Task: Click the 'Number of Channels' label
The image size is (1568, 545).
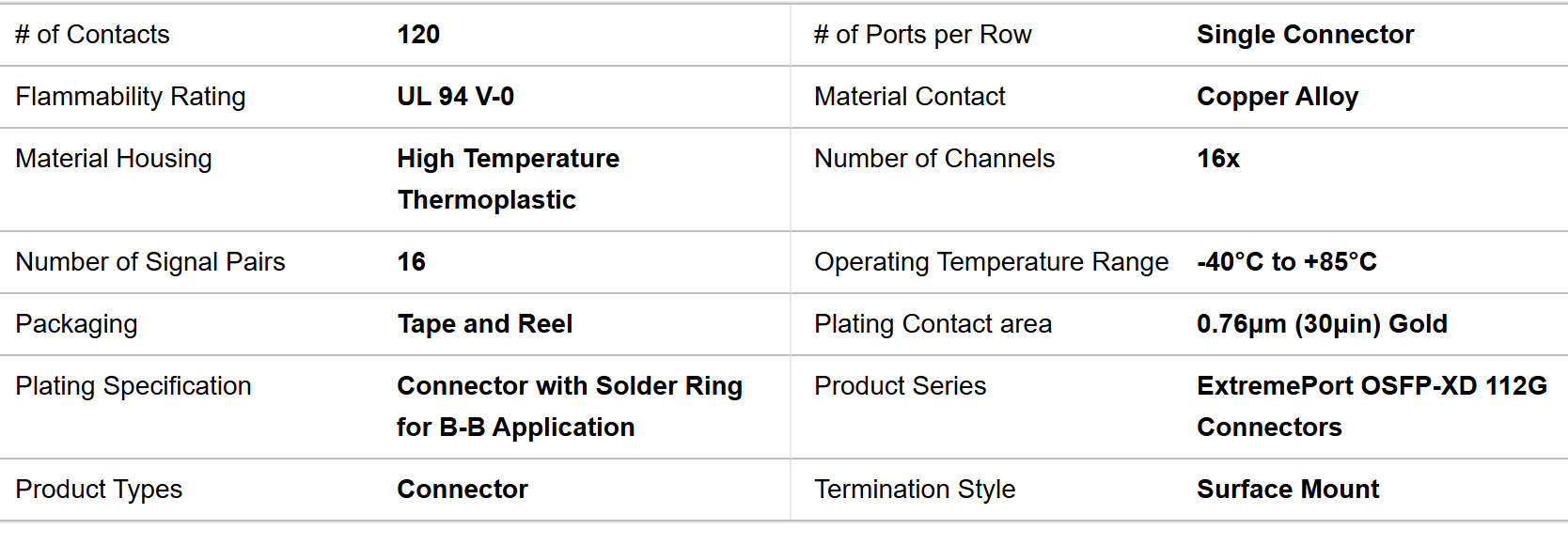Action: (934, 159)
